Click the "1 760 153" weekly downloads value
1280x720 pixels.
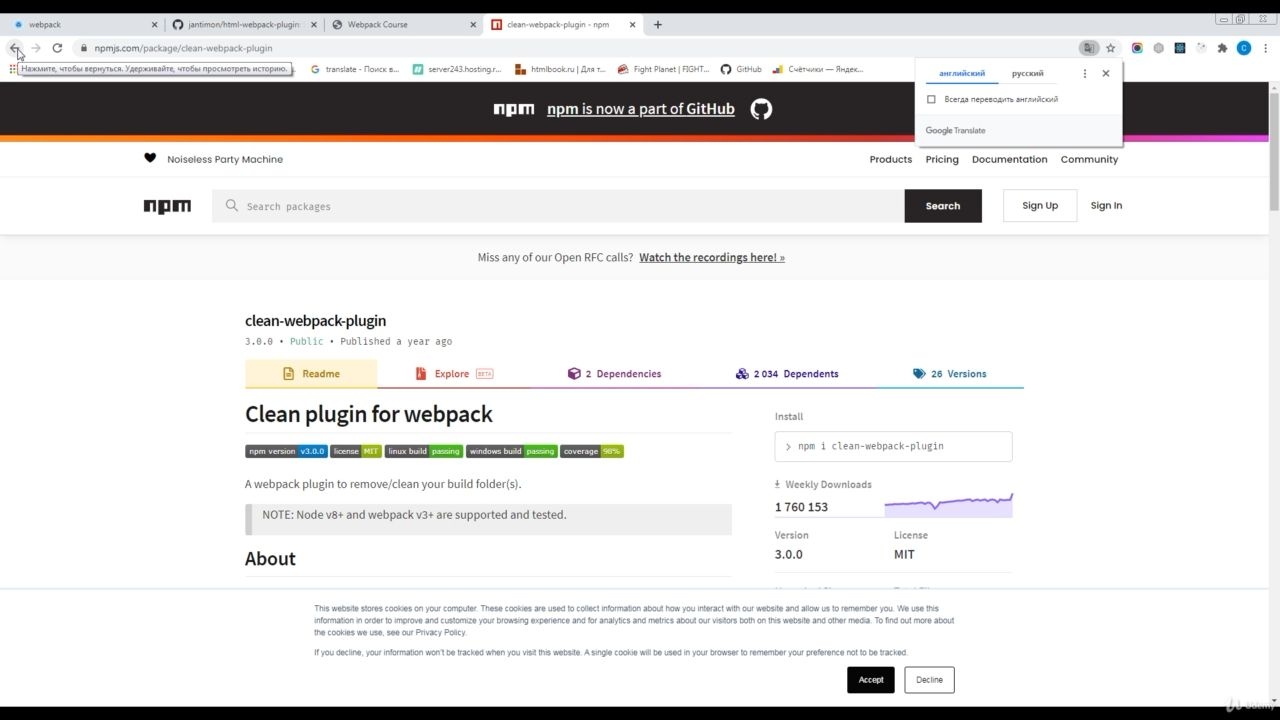coord(801,507)
